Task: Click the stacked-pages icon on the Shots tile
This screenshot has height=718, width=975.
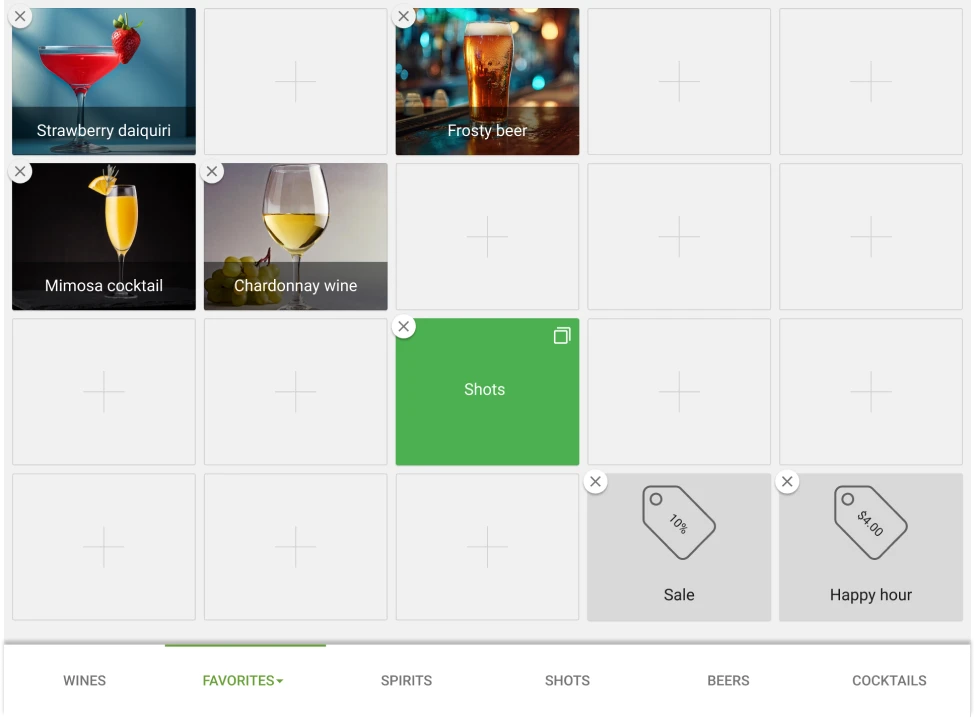Action: [x=562, y=336]
